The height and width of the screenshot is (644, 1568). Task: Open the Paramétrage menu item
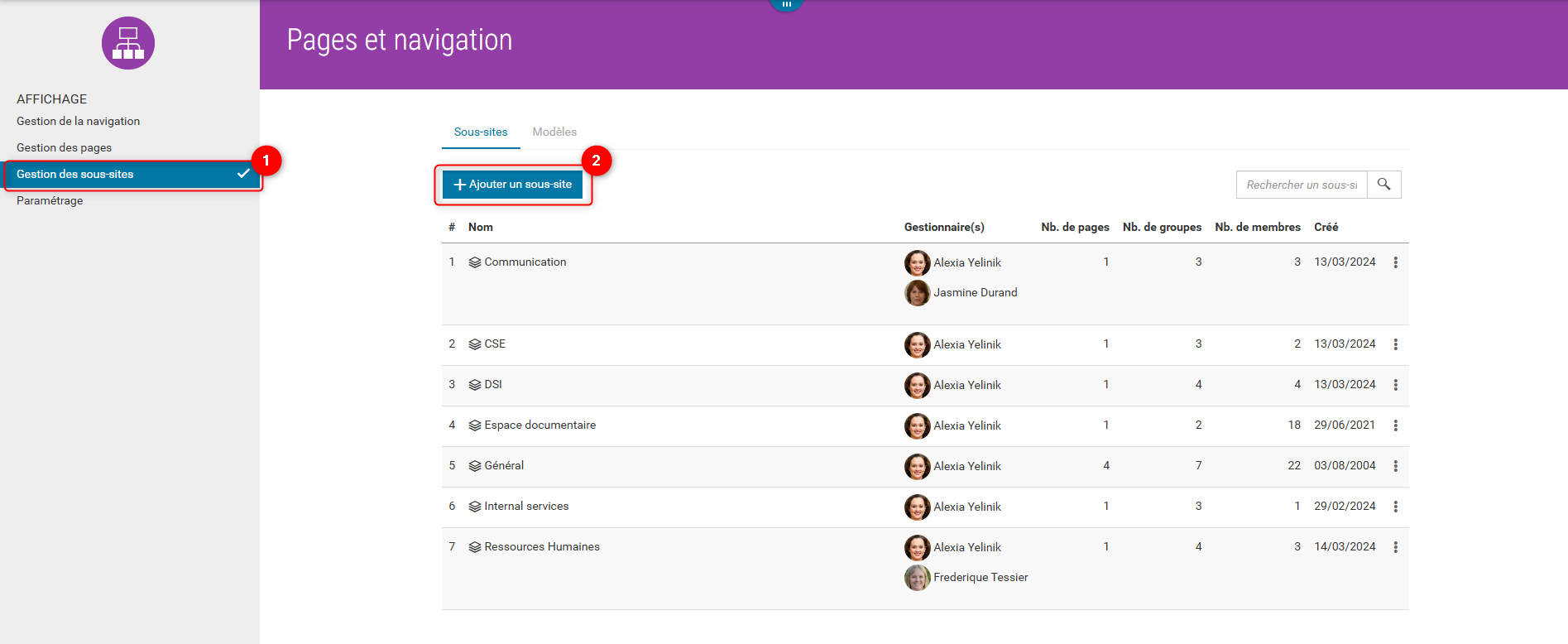(x=50, y=201)
